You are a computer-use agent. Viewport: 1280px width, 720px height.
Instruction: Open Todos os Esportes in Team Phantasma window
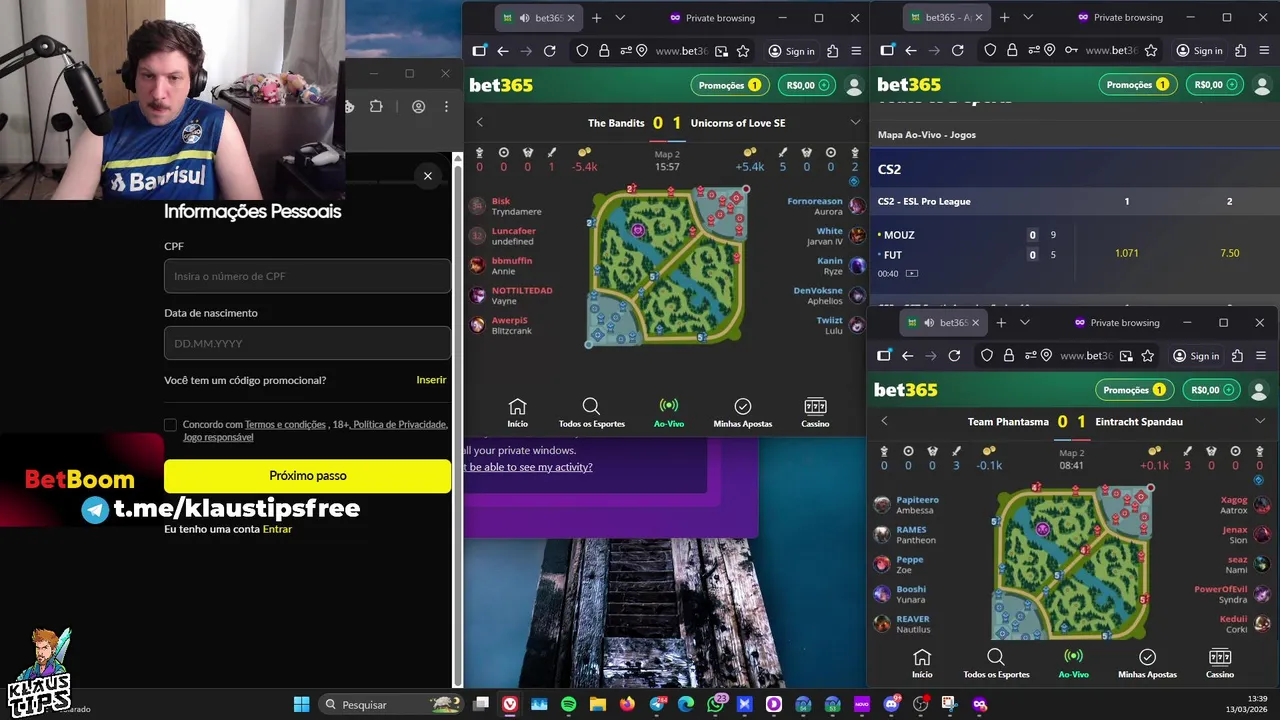click(996, 663)
